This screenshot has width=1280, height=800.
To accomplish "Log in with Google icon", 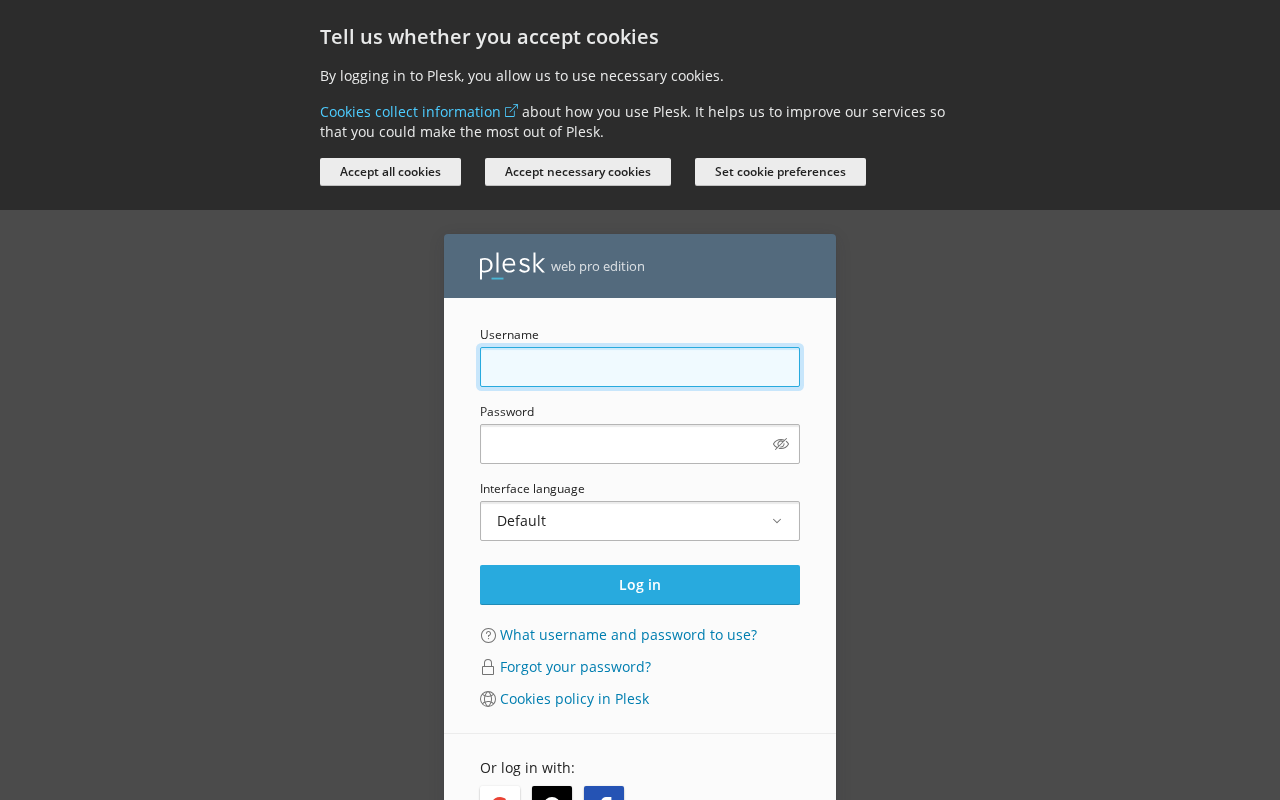I will pyautogui.click(x=500, y=793).
